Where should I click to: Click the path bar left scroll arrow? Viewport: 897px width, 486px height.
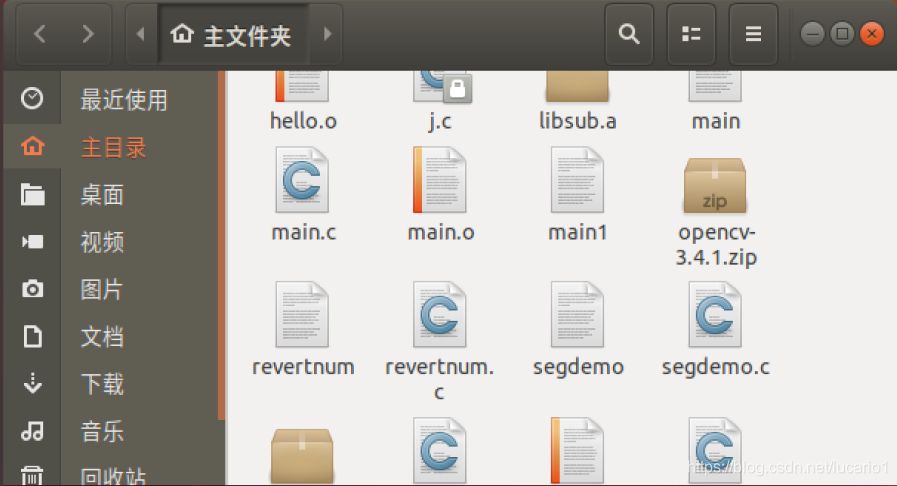tap(141, 34)
